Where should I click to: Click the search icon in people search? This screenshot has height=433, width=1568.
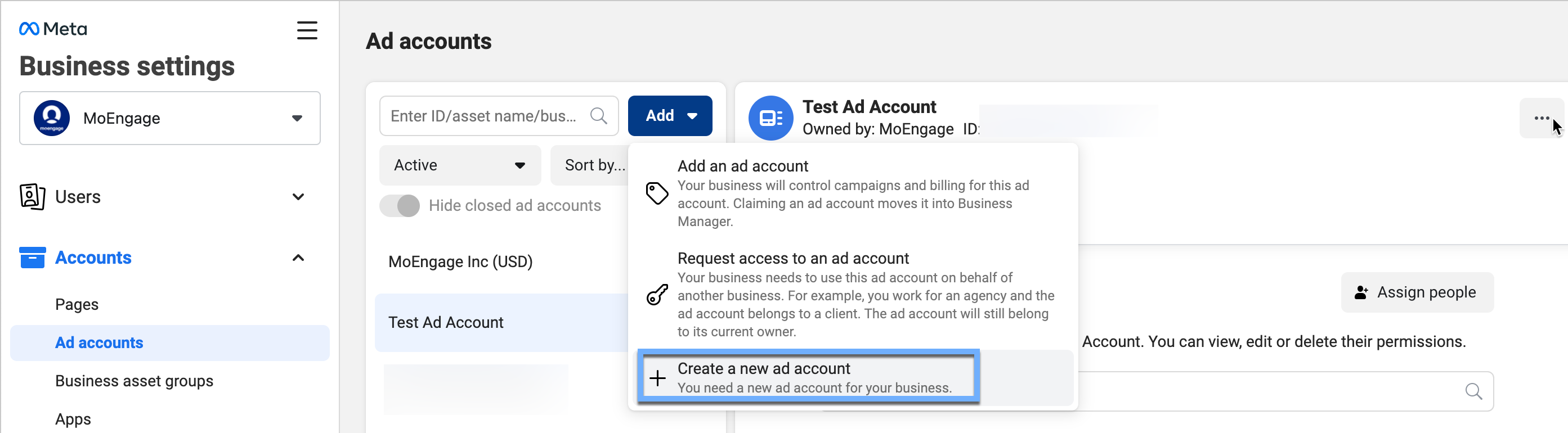pyautogui.click(x=1473, y=391)
